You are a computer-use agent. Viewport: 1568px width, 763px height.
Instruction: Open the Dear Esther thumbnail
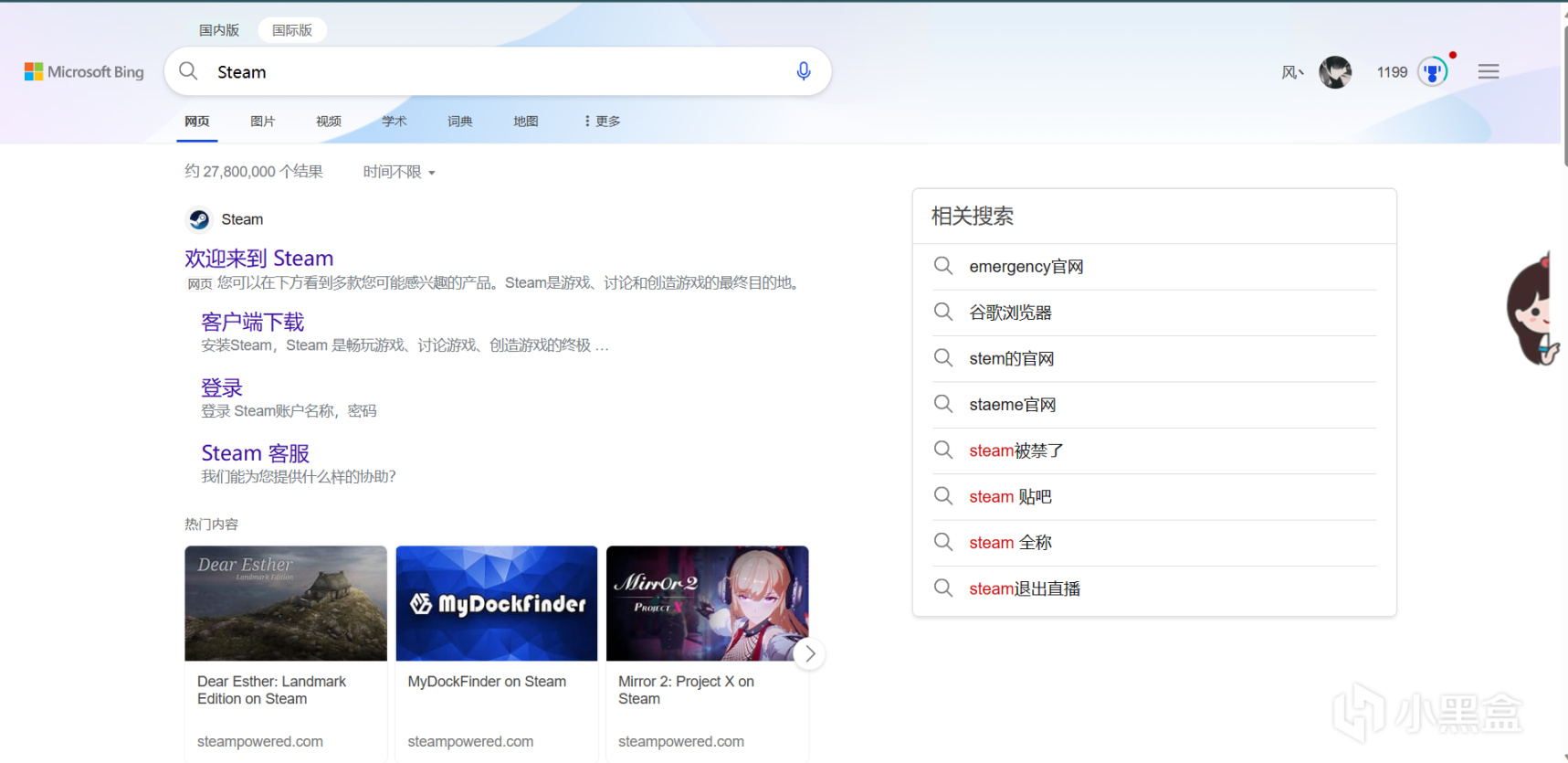pos(286,603)
